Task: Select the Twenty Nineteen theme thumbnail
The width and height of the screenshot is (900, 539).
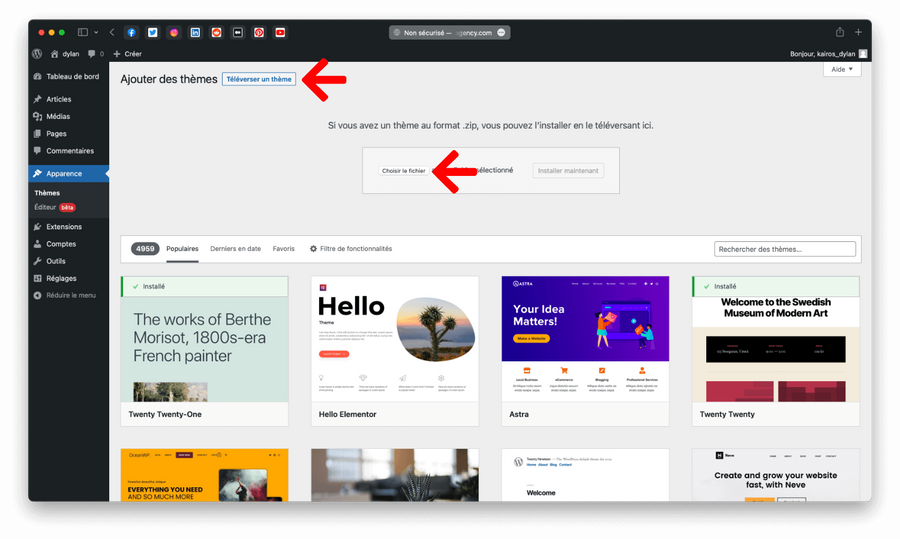Action: 585,475
